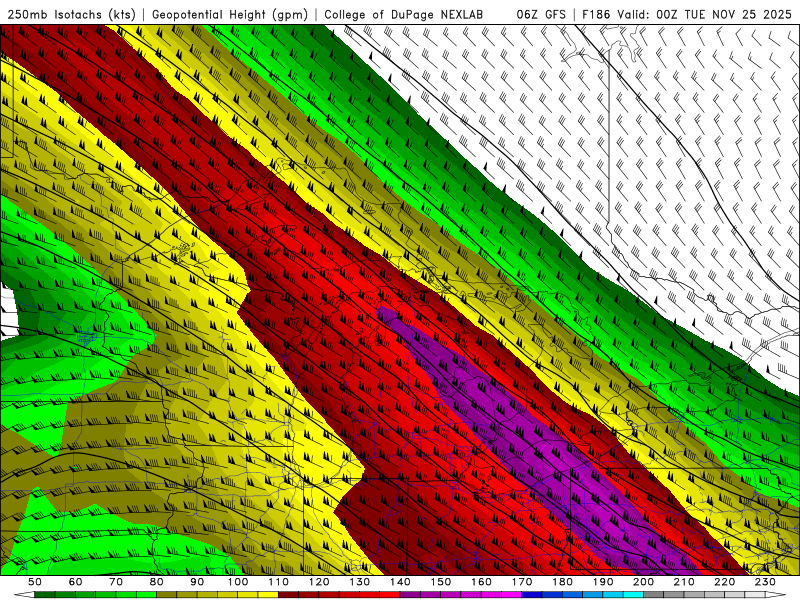This screenshot has height=600, width=800.
Task: Click the 230 value on the color scale
Action: 765,582
